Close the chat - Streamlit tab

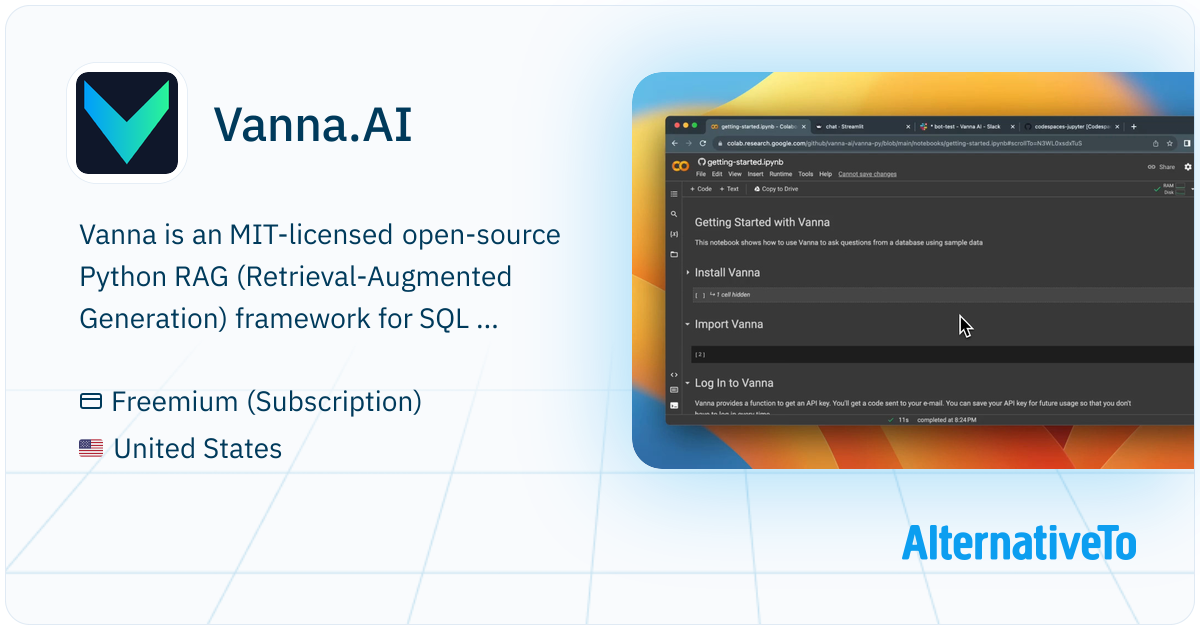click(x=908, y=127)
